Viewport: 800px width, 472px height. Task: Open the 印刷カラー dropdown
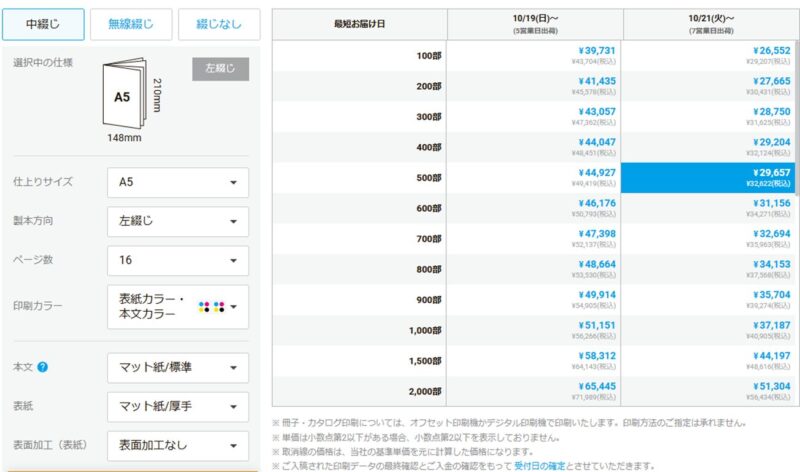pos(177,306)
